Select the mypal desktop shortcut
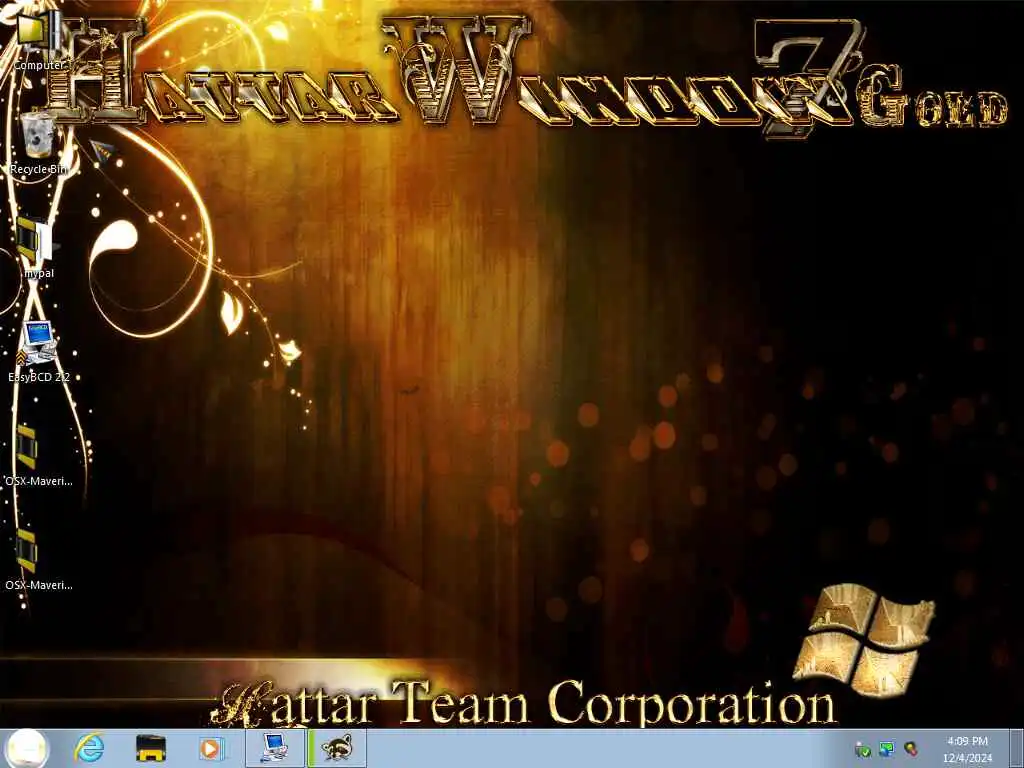Image resolution: width=1024 pixels, height=768 pixels. [39, 248]
